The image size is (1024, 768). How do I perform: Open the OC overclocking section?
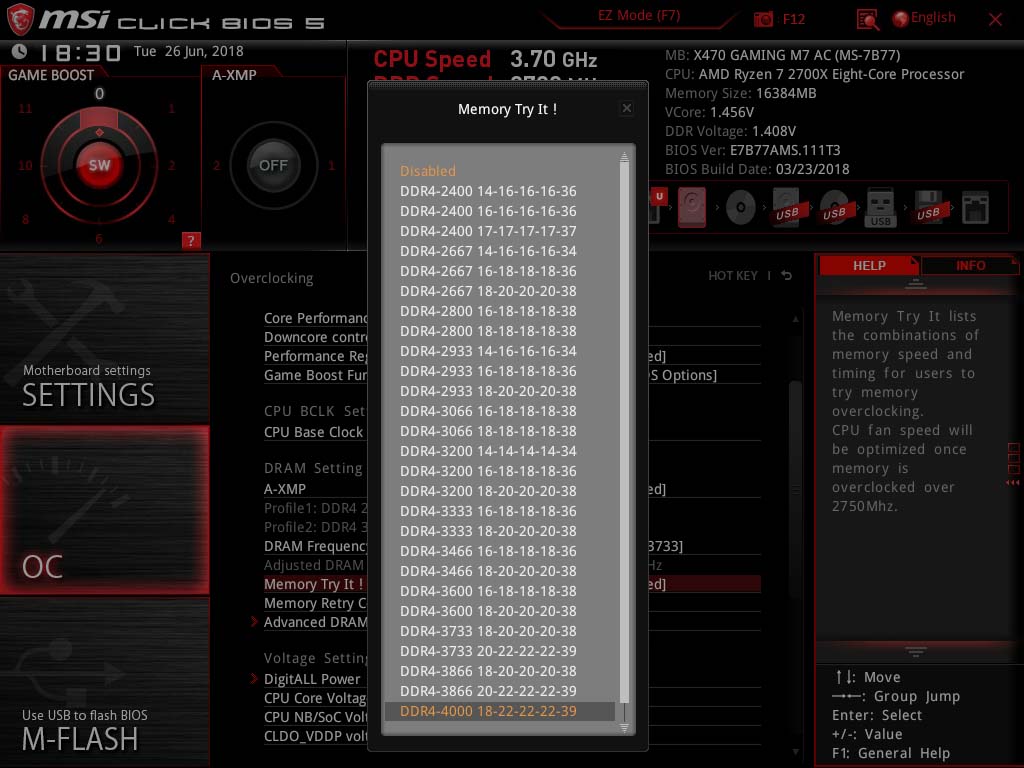coord(104,510)
